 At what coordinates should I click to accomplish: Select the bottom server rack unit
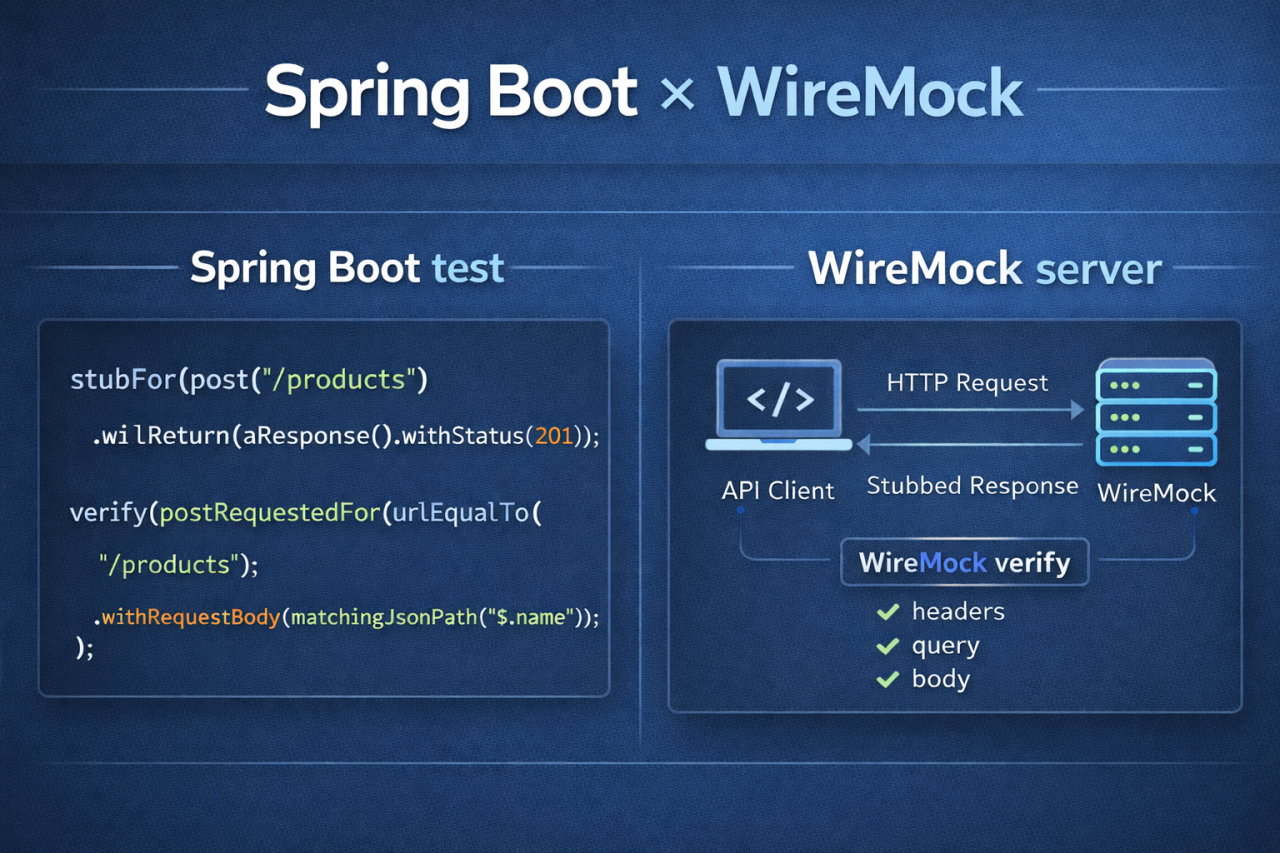tap(1155, 448)
